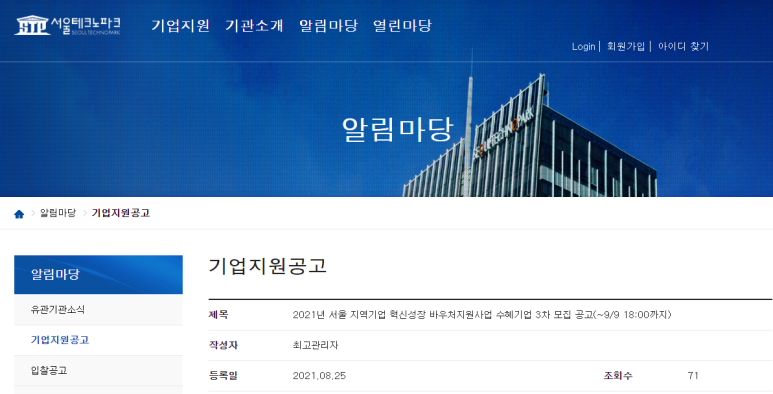Click the large 알림마당 banner title
Image resolution: width=773 pixels, height=394 pixels.
397,130
